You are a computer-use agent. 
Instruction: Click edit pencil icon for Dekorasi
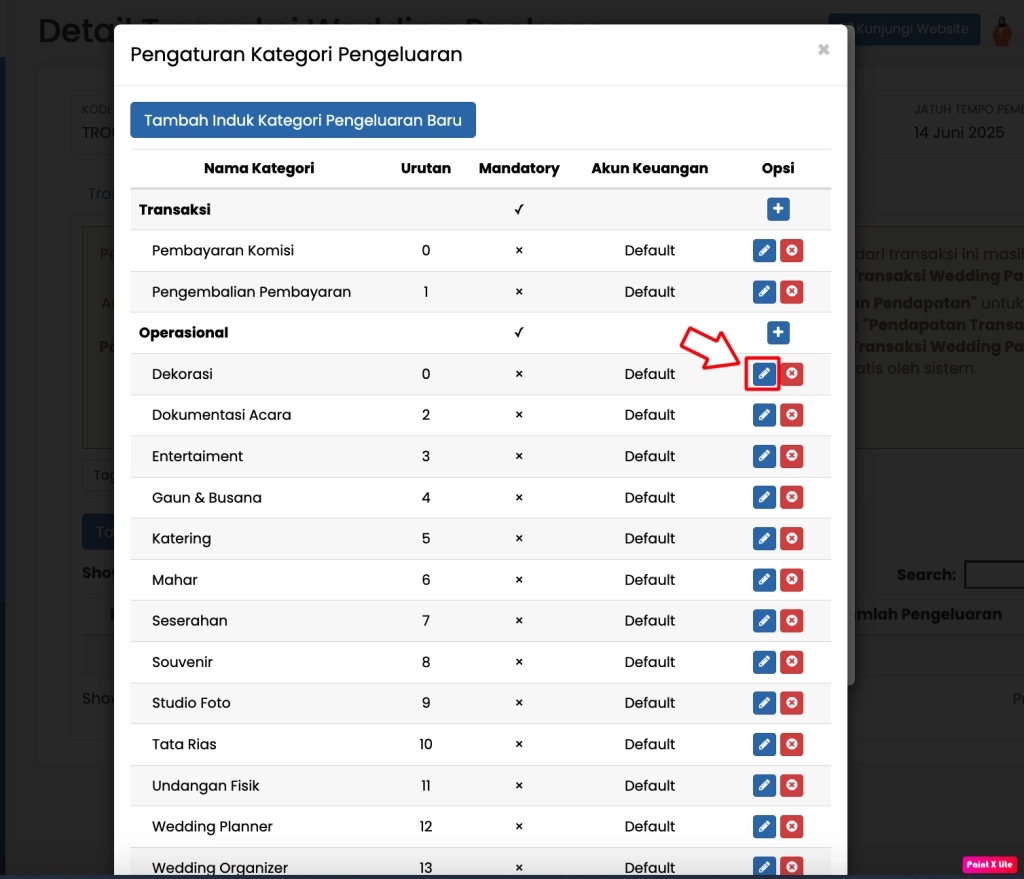click(764, 374)
